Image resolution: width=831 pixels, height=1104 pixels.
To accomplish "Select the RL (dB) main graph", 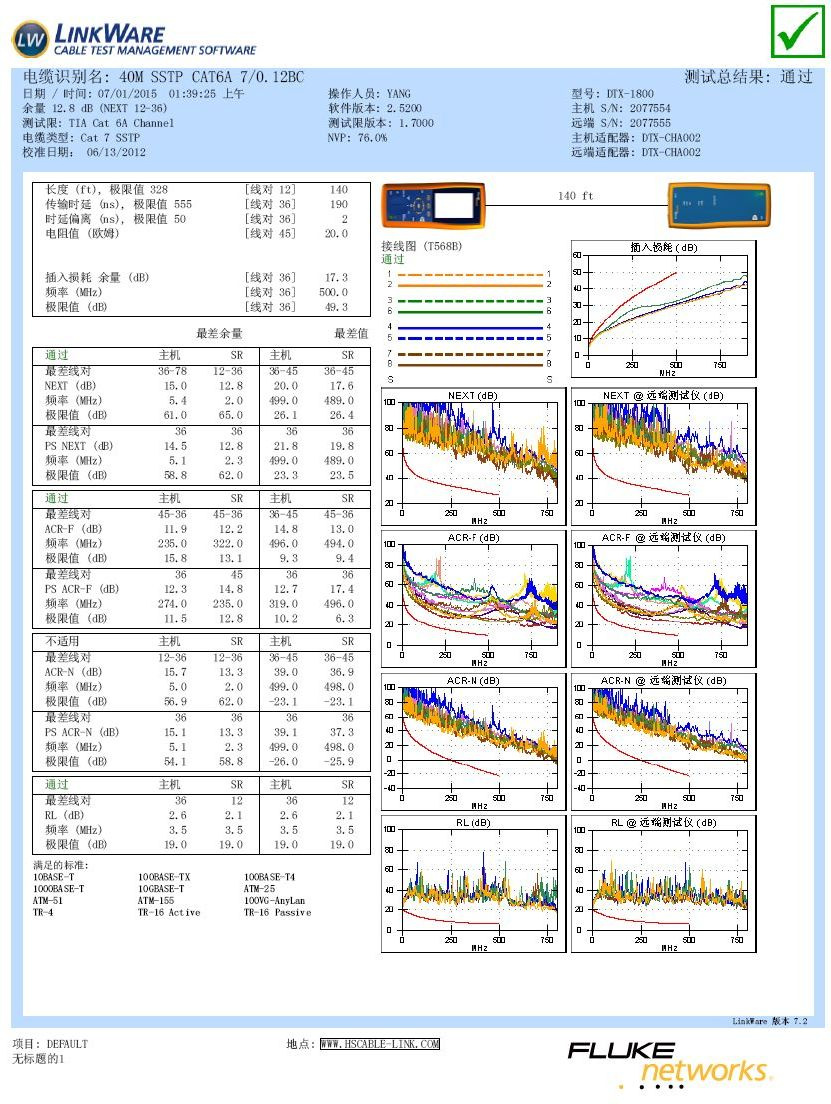I will [x=473, y=884].
